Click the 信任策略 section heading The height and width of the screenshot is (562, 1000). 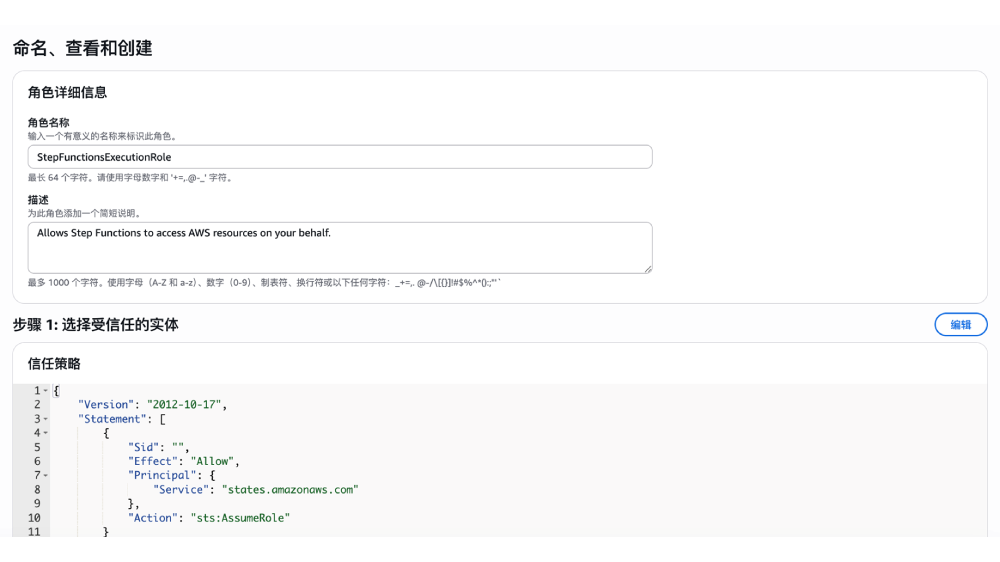coord(54,364)
